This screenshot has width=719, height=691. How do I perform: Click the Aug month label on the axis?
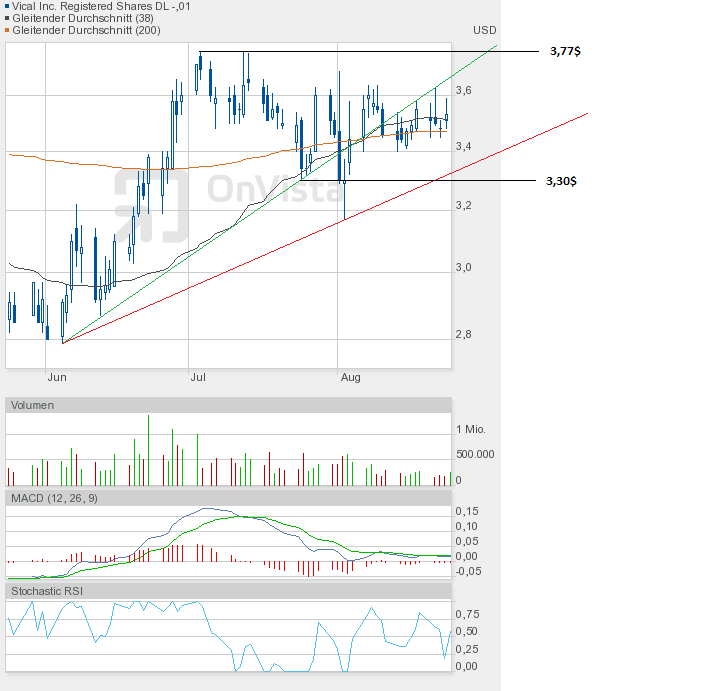pos(350,377)
